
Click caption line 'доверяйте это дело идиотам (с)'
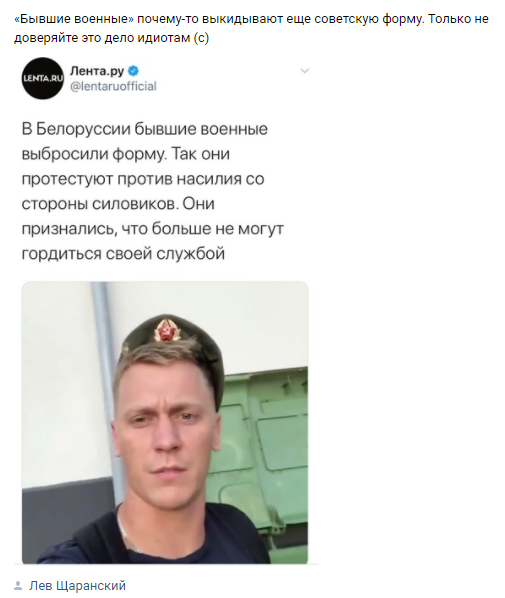click(x=111, y=38)
